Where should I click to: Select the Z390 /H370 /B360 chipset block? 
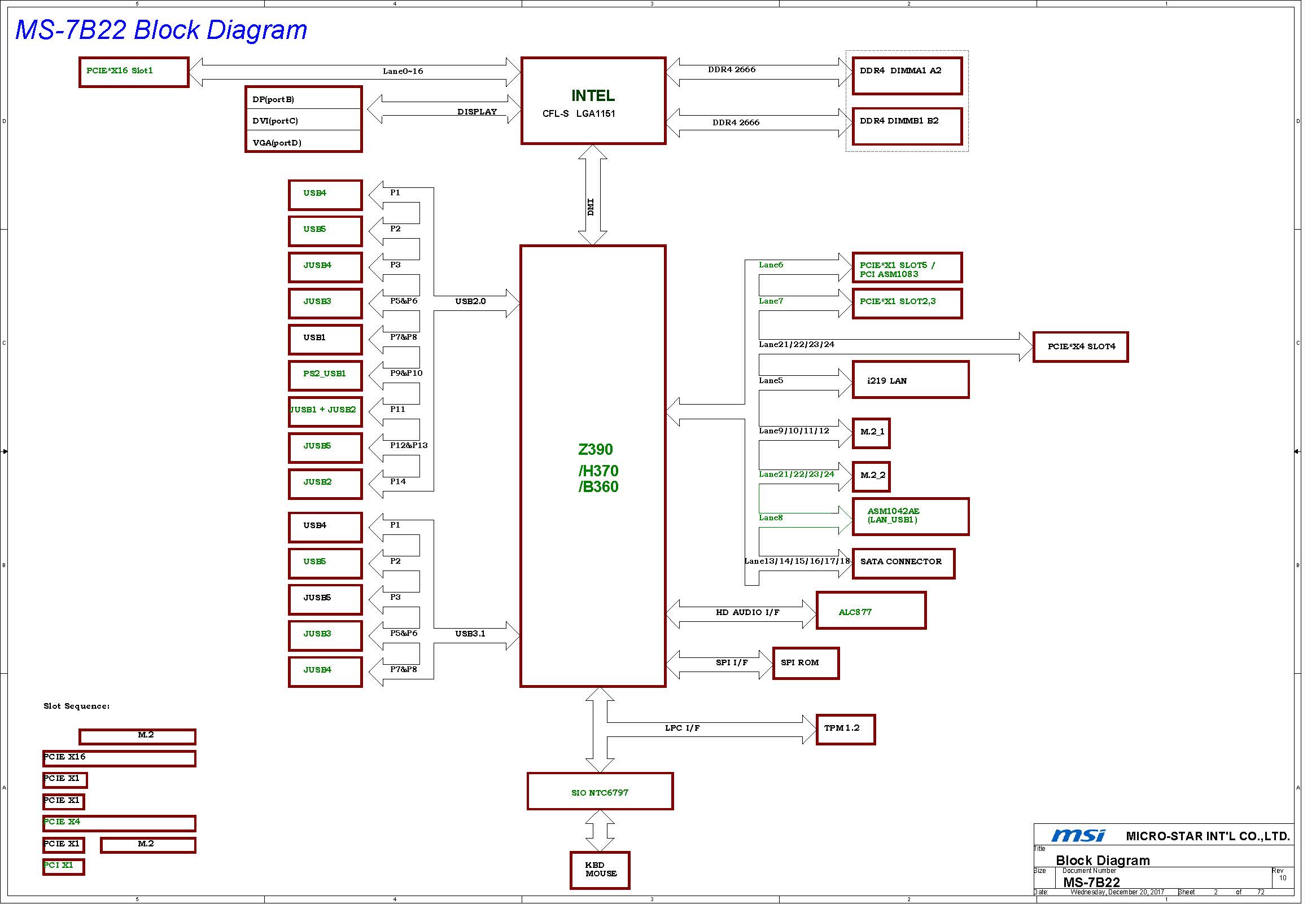[593, 466]
